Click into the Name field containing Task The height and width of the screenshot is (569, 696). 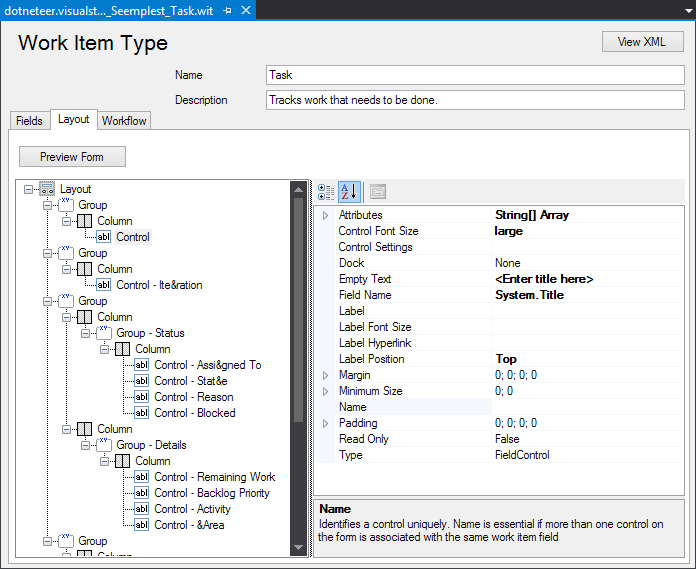coord(475,75)
